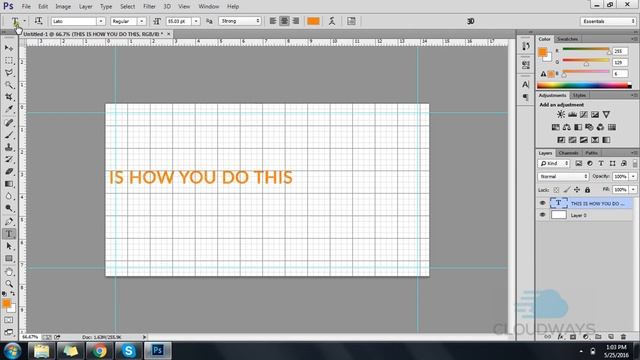Open the Create Warped Text dialog

point(332,21)
